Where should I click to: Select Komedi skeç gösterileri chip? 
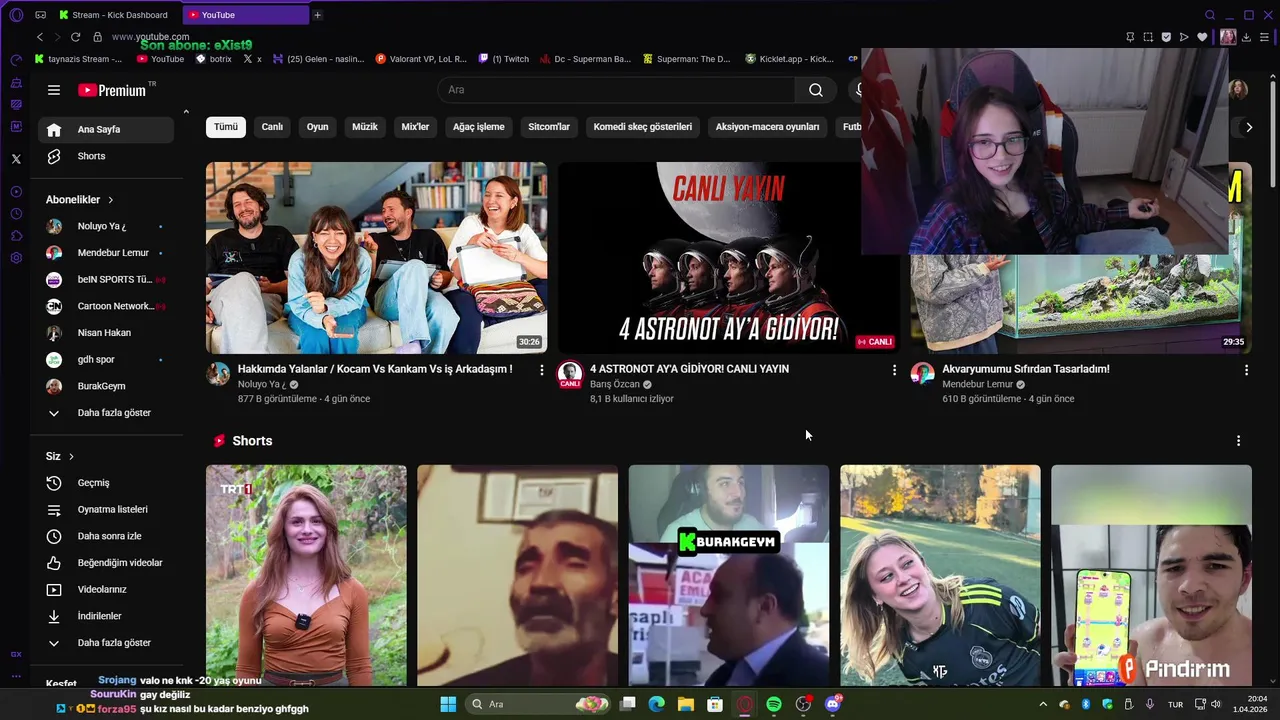coord(643,127)
